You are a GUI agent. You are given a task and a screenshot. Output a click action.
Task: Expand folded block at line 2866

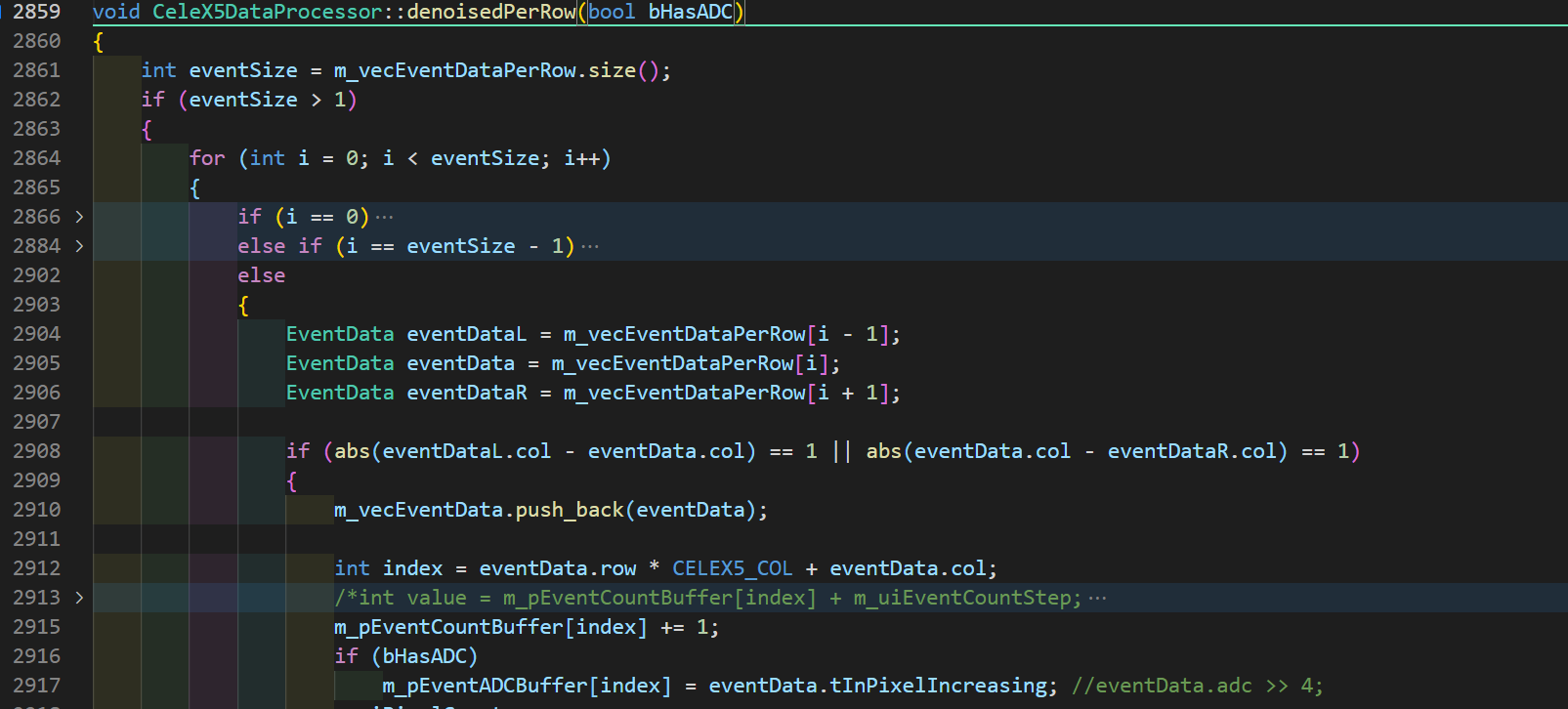pyautogui.click(x=79, y=217)
